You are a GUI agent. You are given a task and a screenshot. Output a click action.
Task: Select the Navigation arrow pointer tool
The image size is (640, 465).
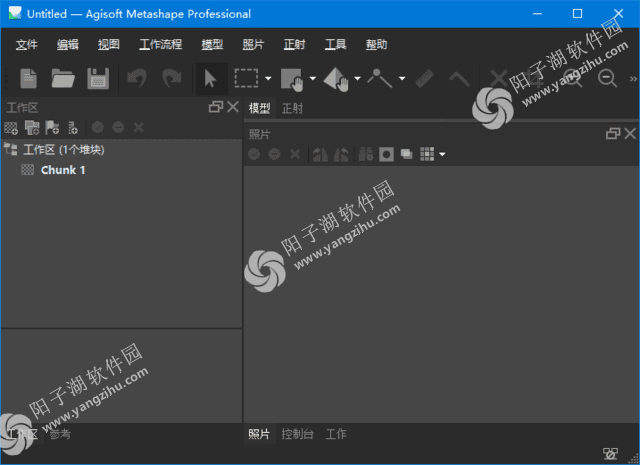click(x=211, y=78)
